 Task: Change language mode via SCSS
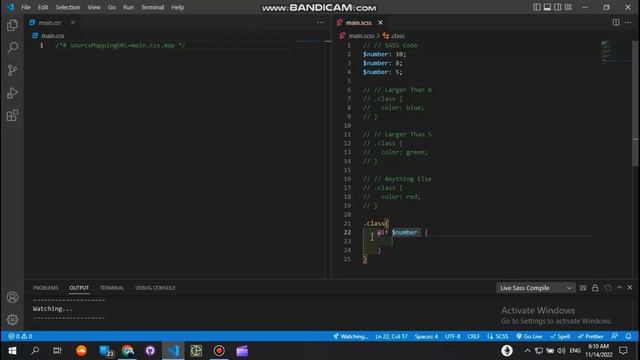pos(498,336)
